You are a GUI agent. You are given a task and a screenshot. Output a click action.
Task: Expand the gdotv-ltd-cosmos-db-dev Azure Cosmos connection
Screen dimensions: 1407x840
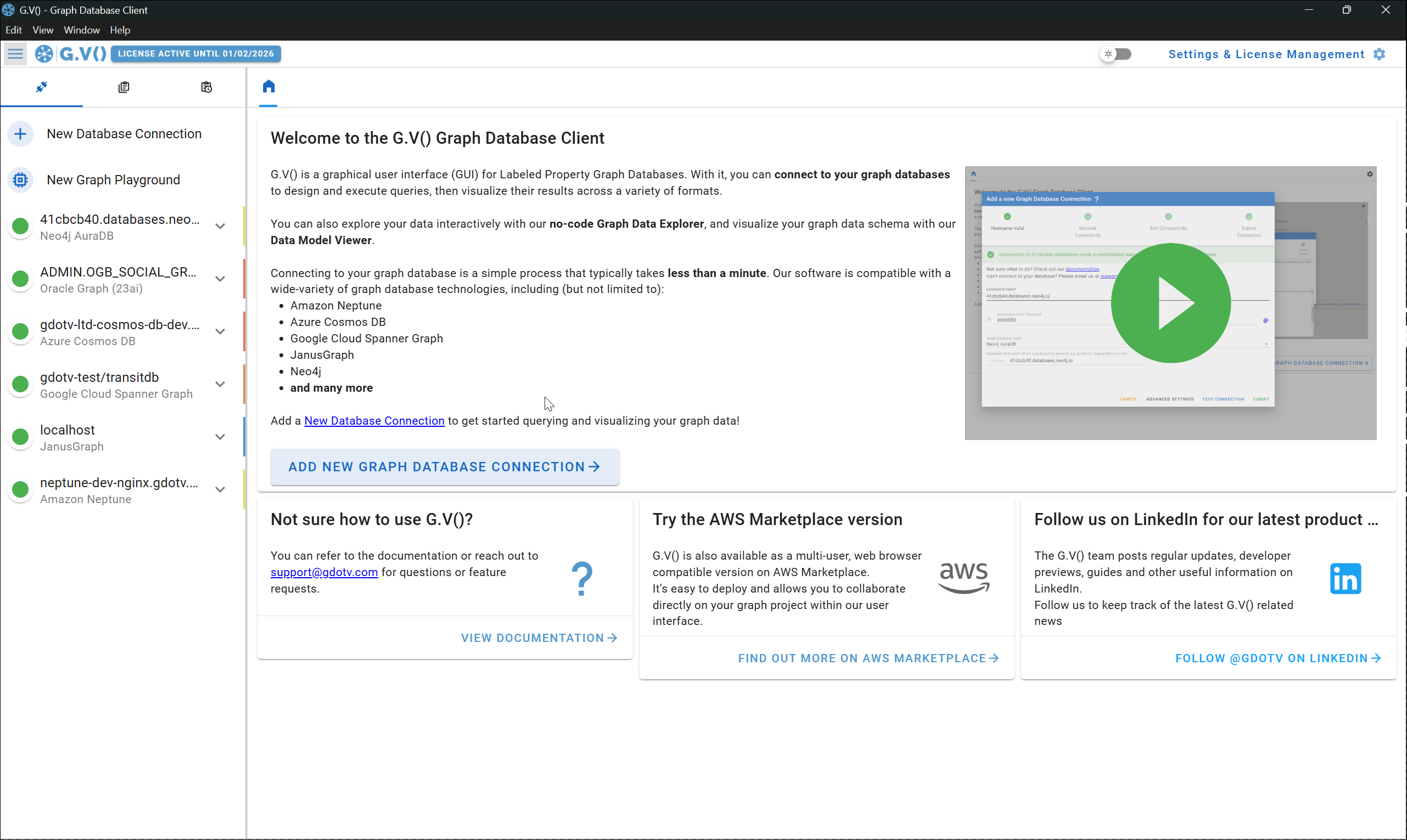(x=220, y=332)
